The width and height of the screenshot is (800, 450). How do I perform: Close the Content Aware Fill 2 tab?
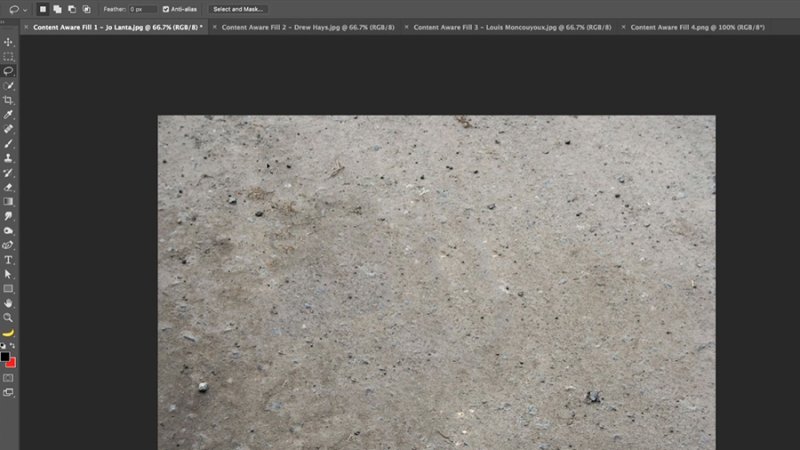click(x=214, y=28)
